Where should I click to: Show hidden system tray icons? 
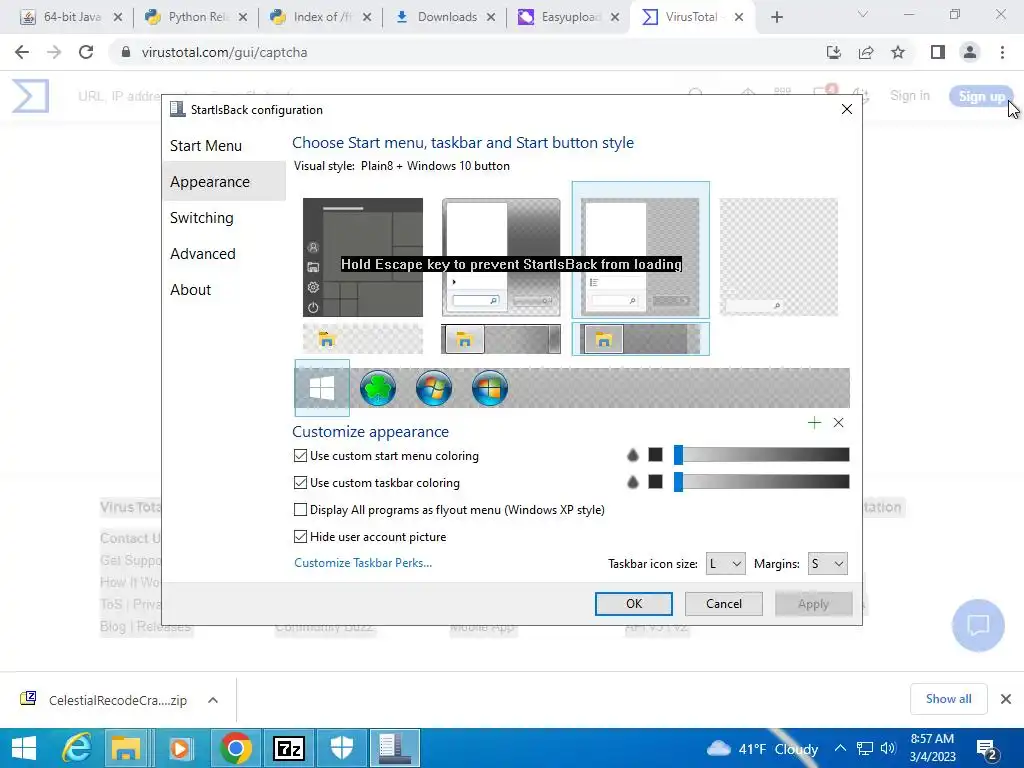click(840, 748)
